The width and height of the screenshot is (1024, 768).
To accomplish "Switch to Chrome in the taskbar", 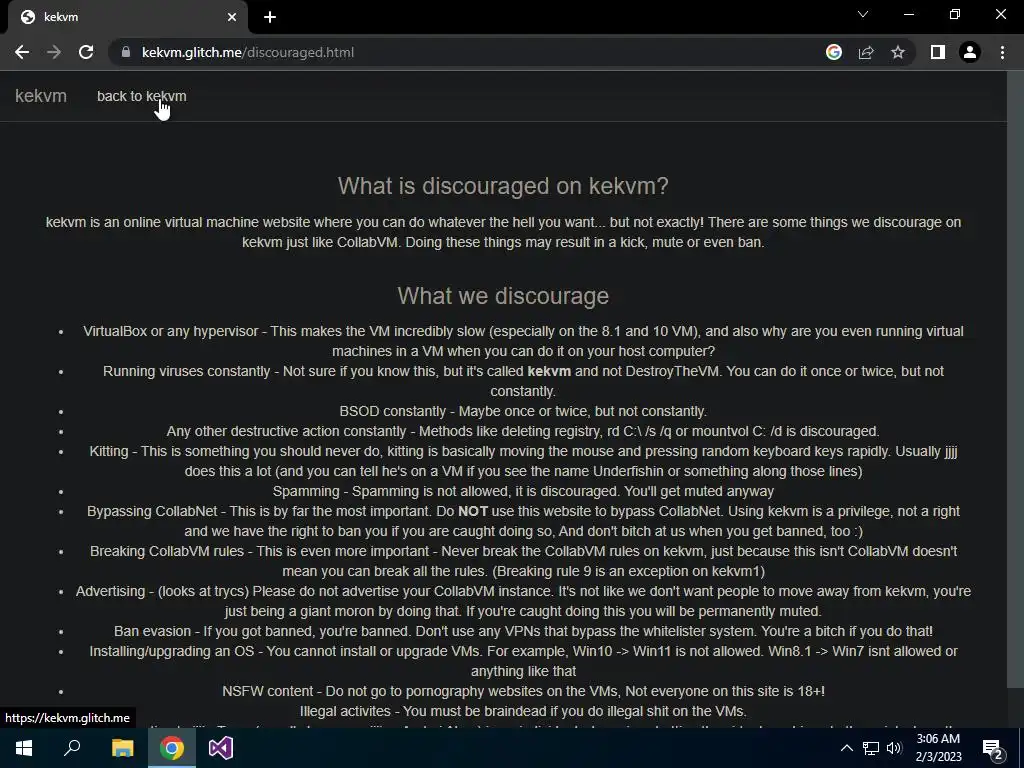I will [172, 748].
